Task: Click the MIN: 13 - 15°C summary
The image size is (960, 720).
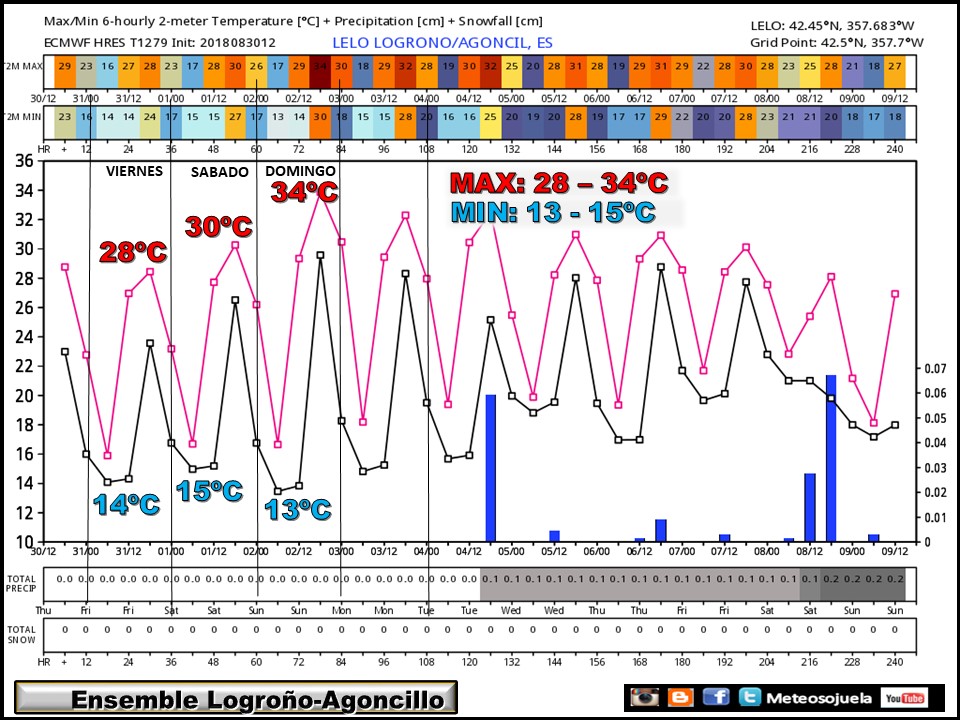Action: 553,212
